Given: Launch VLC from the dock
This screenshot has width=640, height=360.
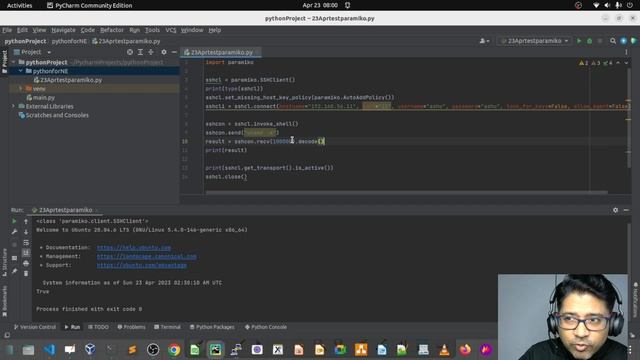Looking at the screenshot, I should pos(444,350).
